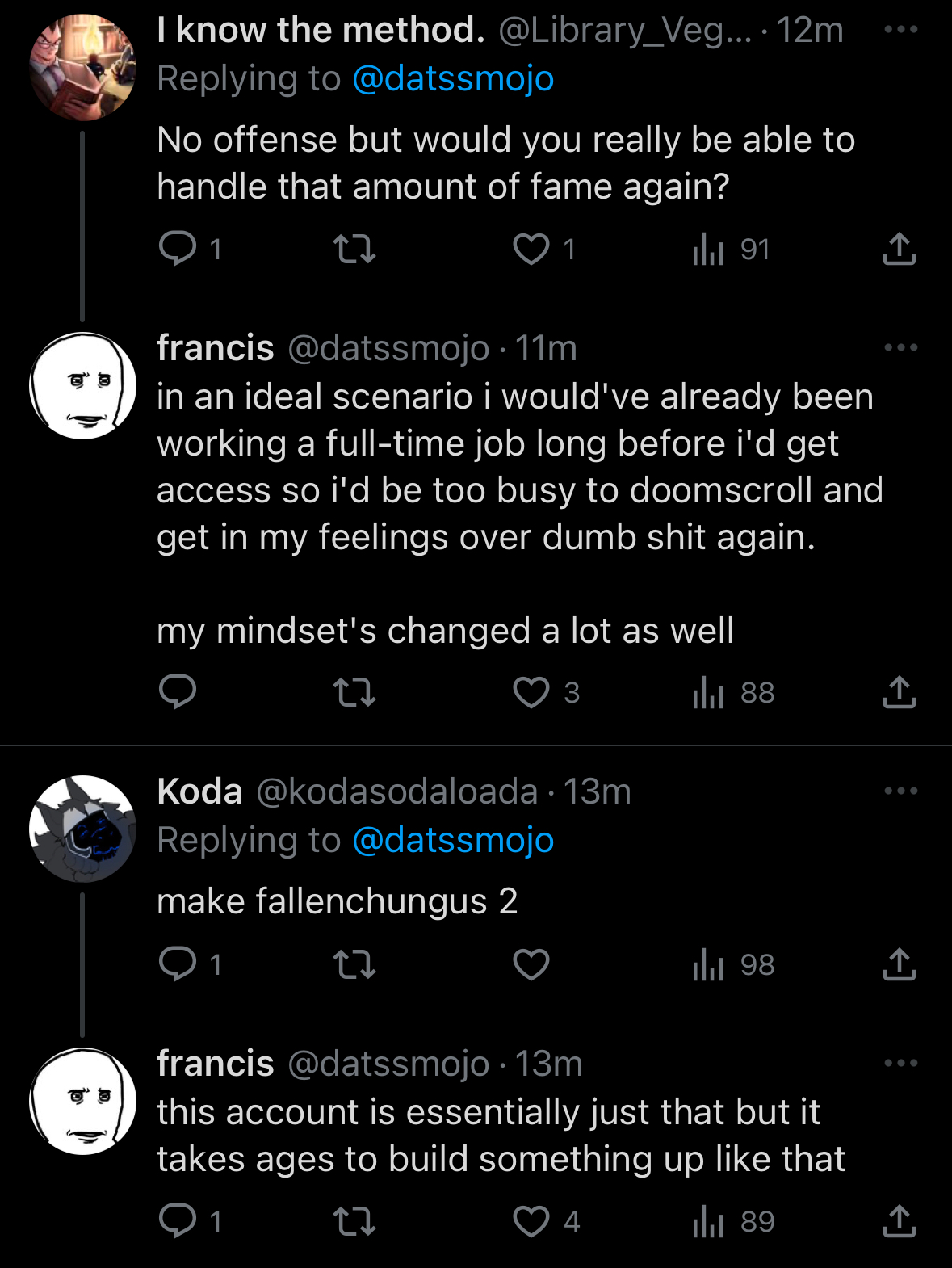Share the 'I know the method' tweet
This screenshot has width=952, height=1268.
coord(899,249)
